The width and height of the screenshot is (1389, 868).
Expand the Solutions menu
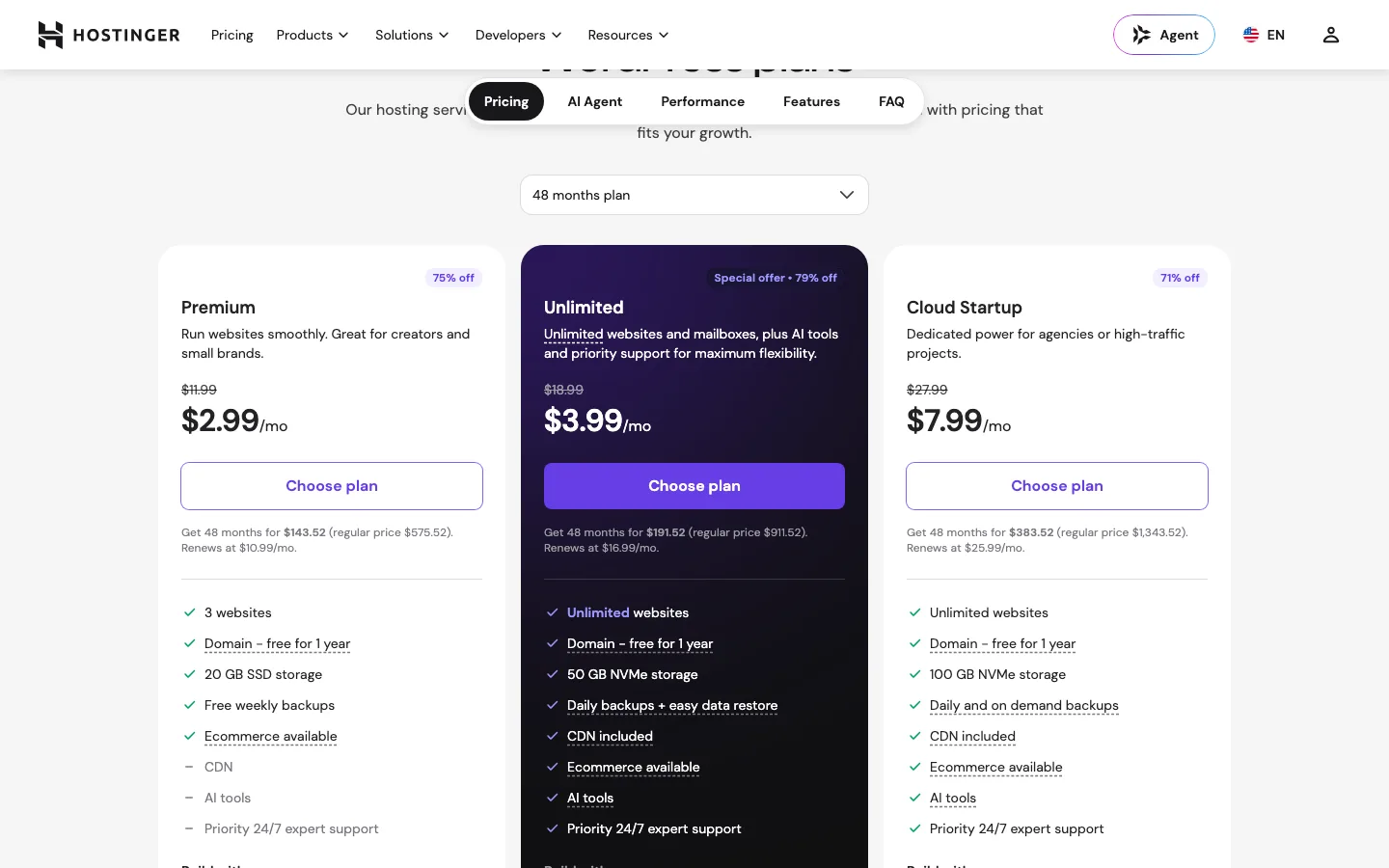pyautogui.click(x=412, y=35)
